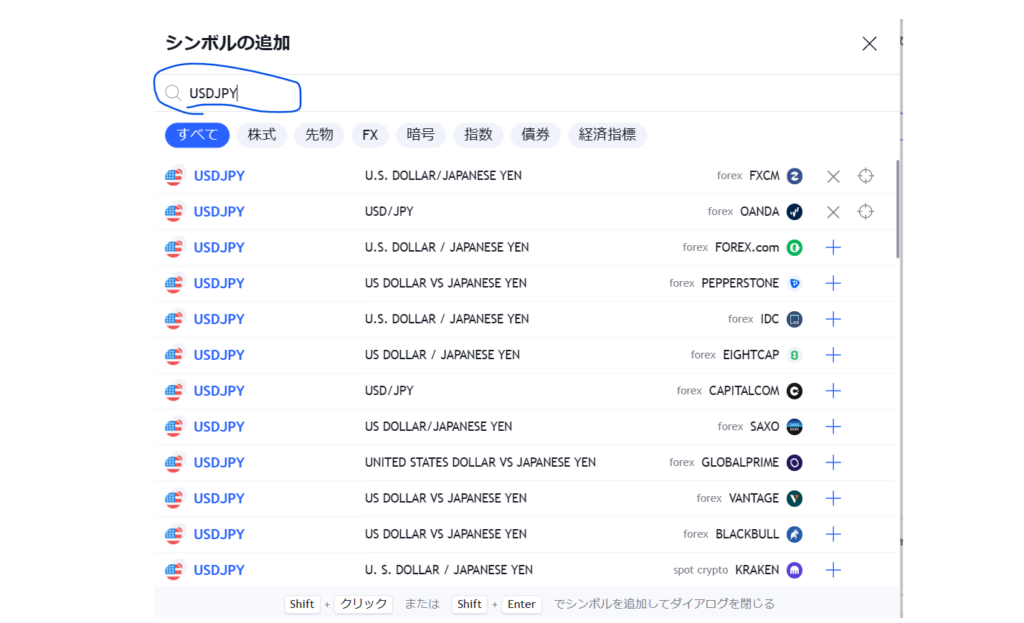This screenshot has width=1024, height=623.
Task: Add USDJPY from KRAKEN with plus icon
Action: point(833,570)
